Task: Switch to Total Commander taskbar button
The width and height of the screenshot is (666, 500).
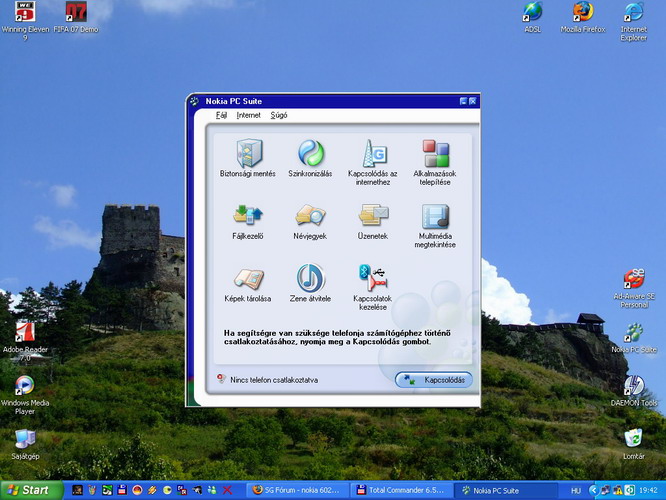Action: [x=400, y=490]
